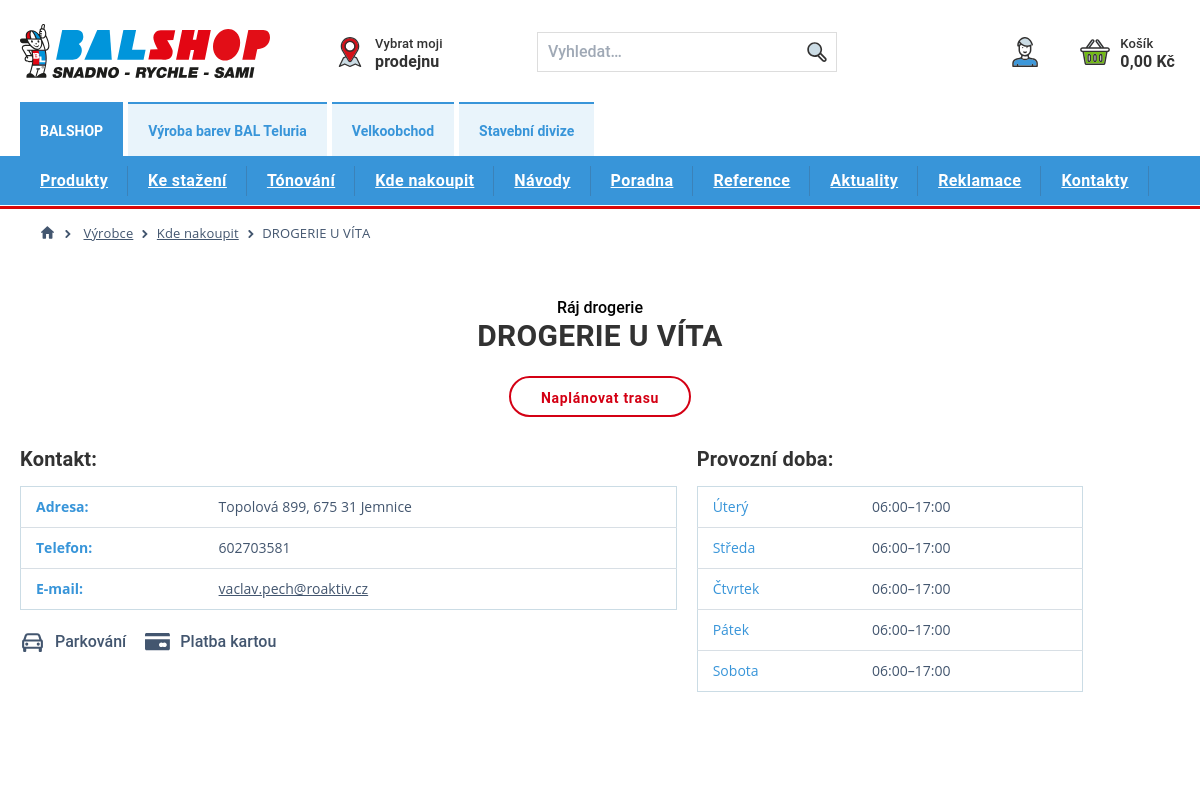Open the user account icon
This screenshot has height=800, width=1200.
point(1024,52)
